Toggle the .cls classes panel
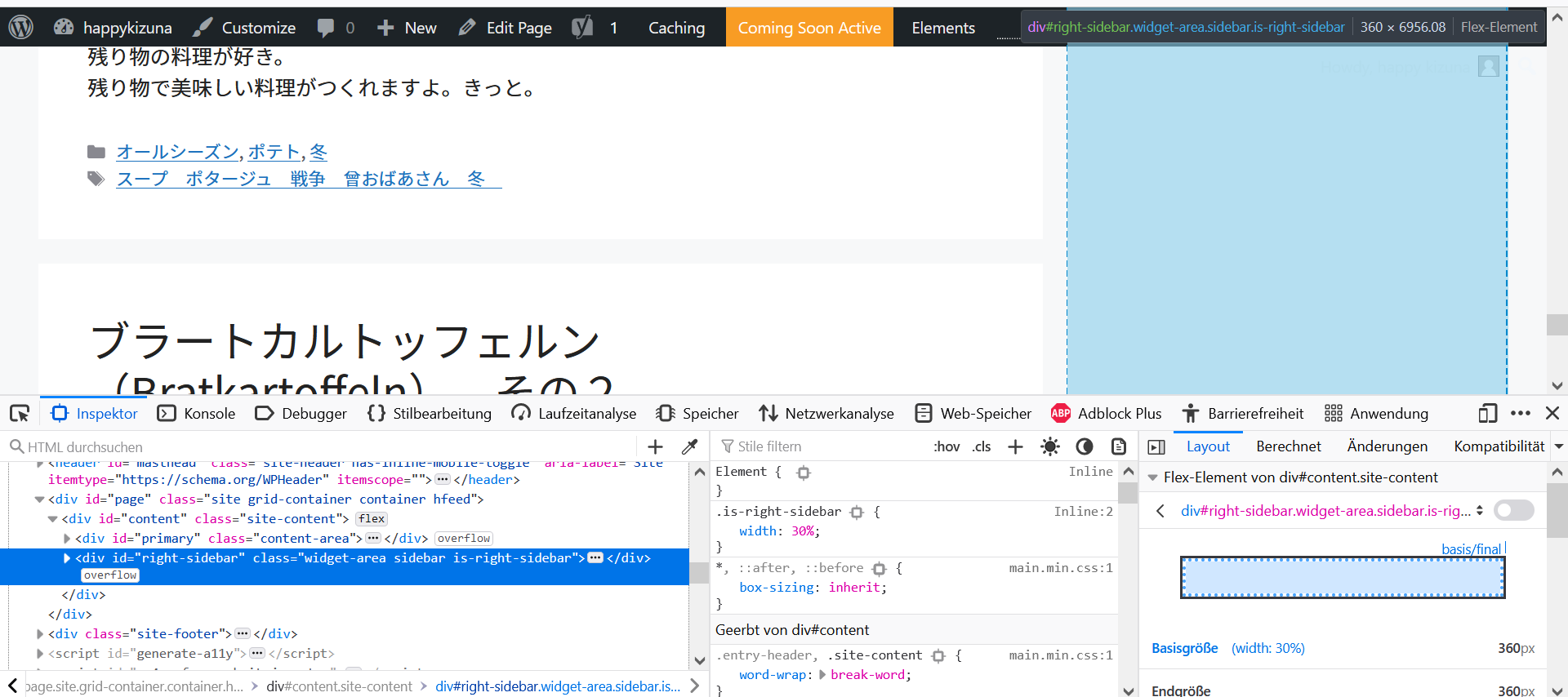Screen dimensions: 1568x697 982,446
